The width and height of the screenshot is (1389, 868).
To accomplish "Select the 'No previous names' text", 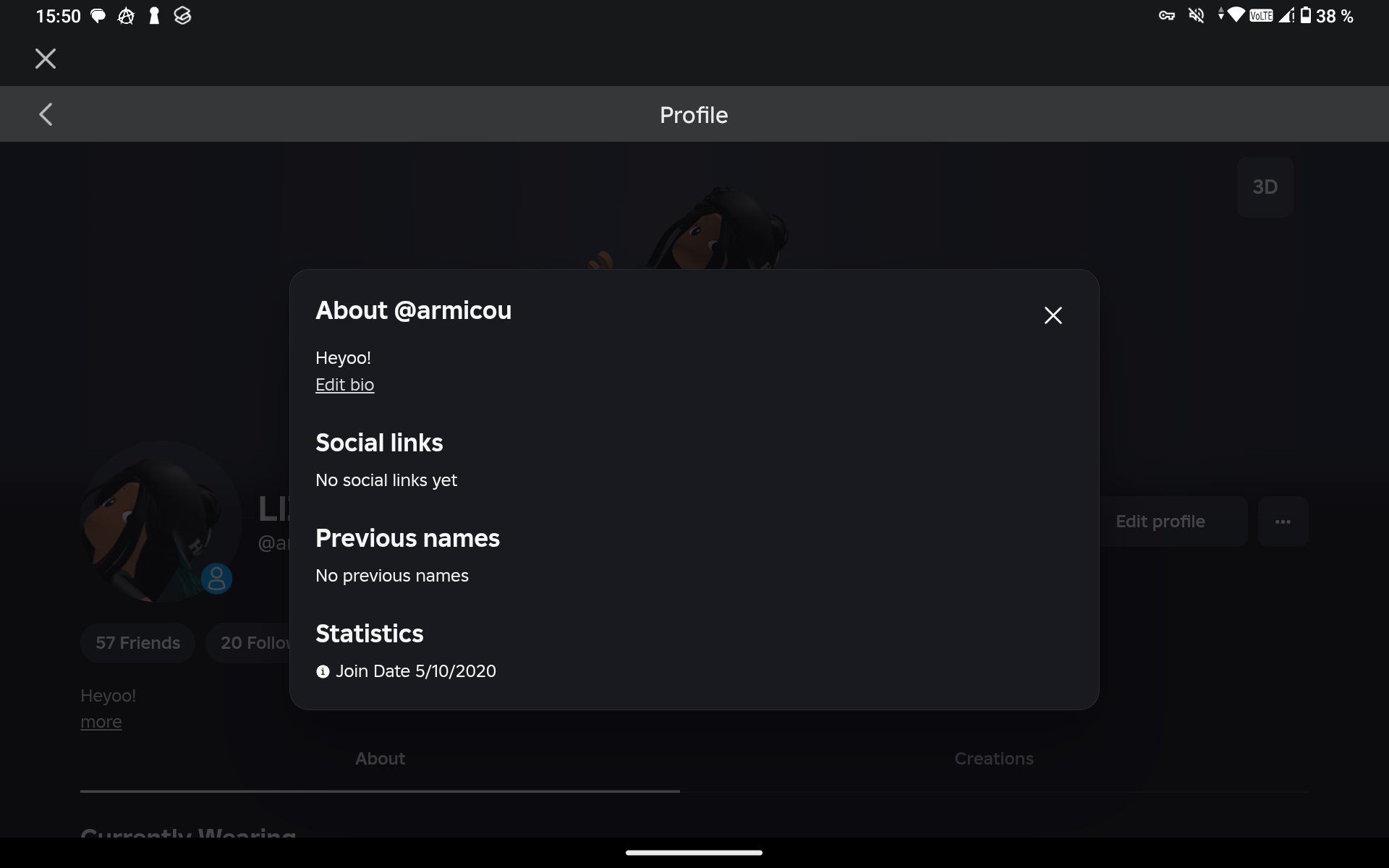I will click(x=392, y=576).
